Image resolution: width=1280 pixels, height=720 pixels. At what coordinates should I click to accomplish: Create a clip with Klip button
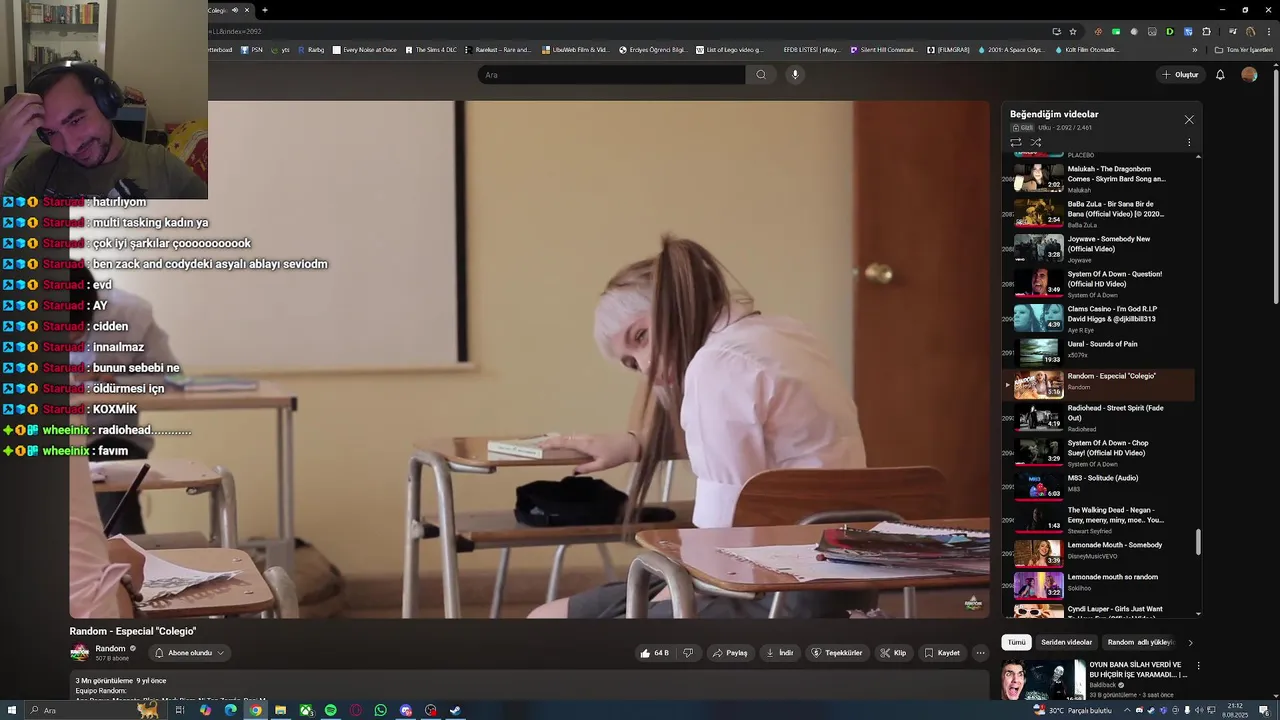pyautogui.click(x=893, y=653)
